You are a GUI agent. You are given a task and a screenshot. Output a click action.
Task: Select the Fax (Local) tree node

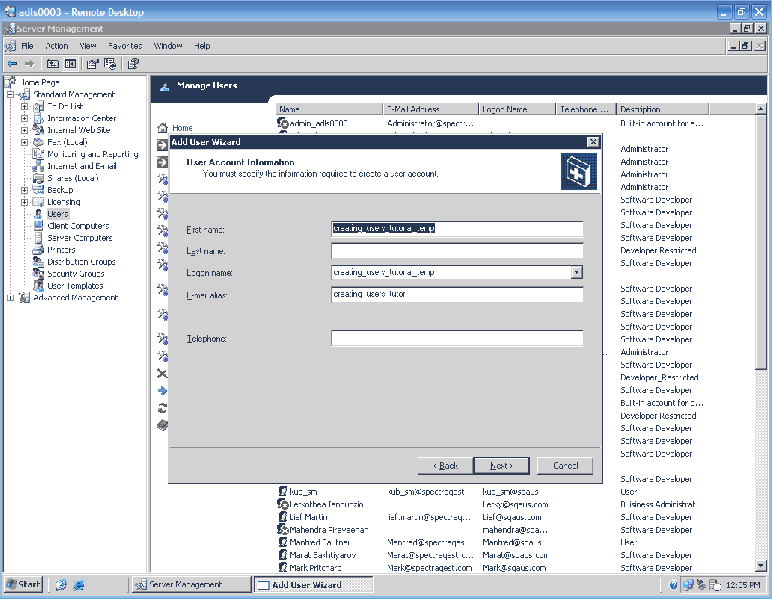[67, 142]
